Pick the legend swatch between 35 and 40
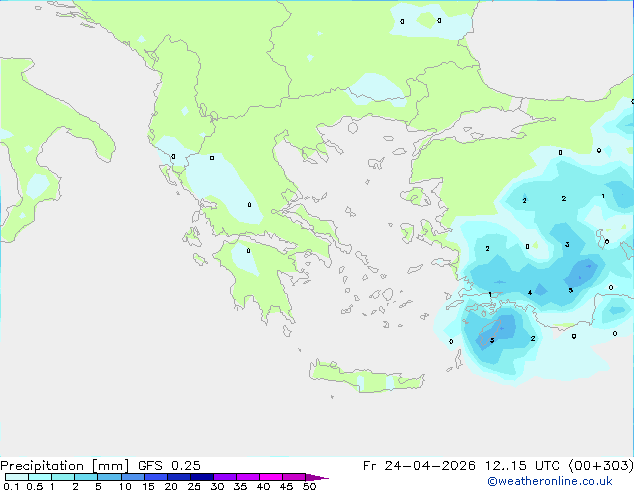Viewport: 634px width, 490px height. pos(248,477)
